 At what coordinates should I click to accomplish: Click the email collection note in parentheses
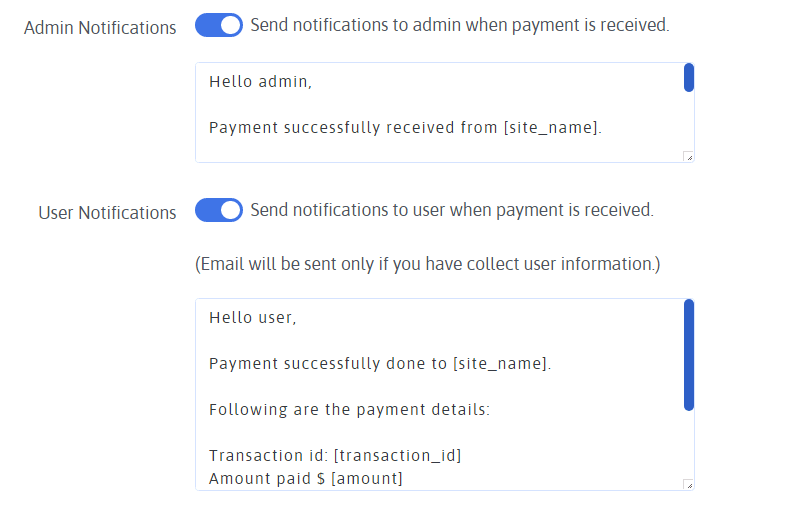pos(427,264)
